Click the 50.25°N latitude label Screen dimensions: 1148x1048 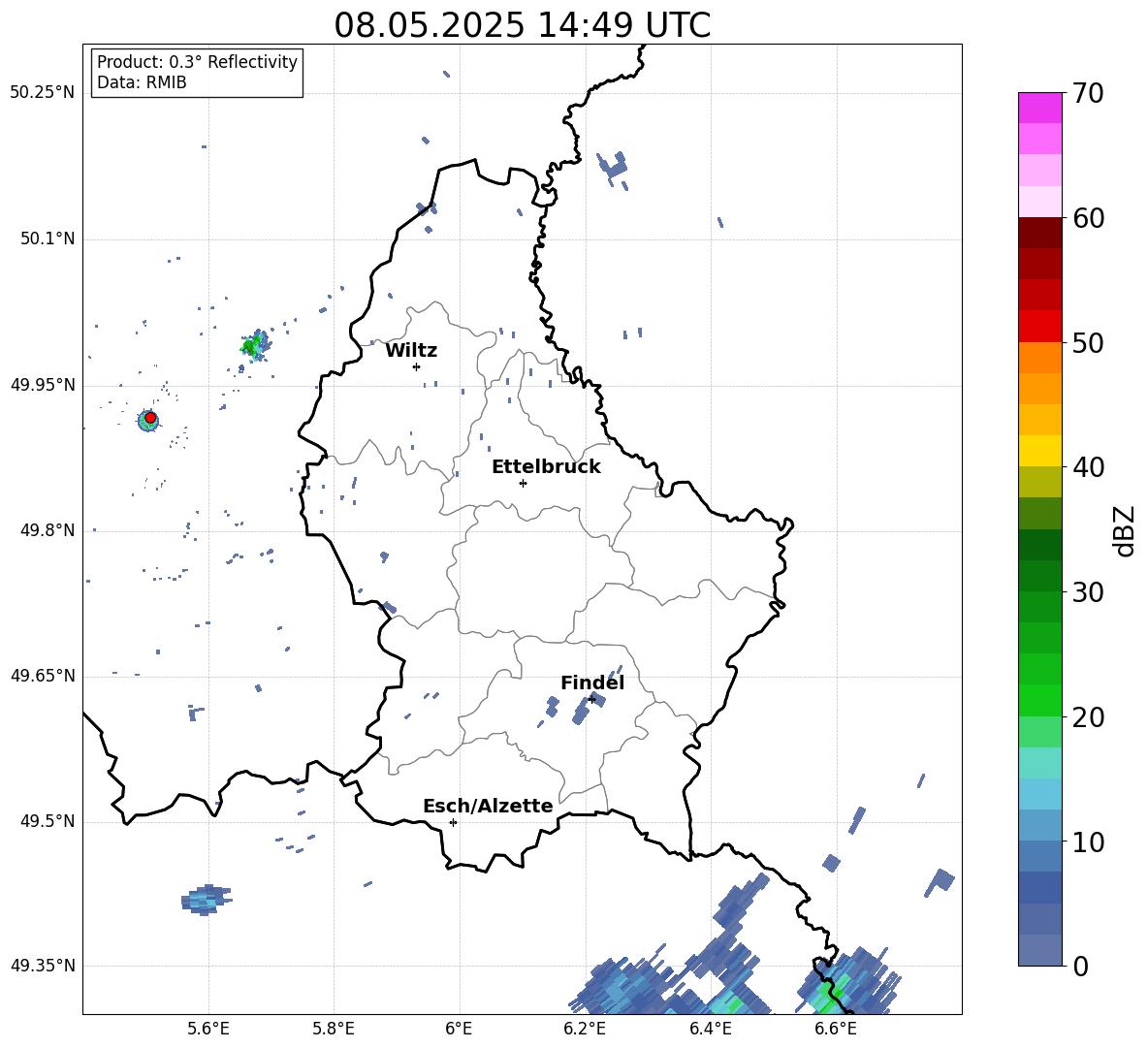(x=42, y=93)
